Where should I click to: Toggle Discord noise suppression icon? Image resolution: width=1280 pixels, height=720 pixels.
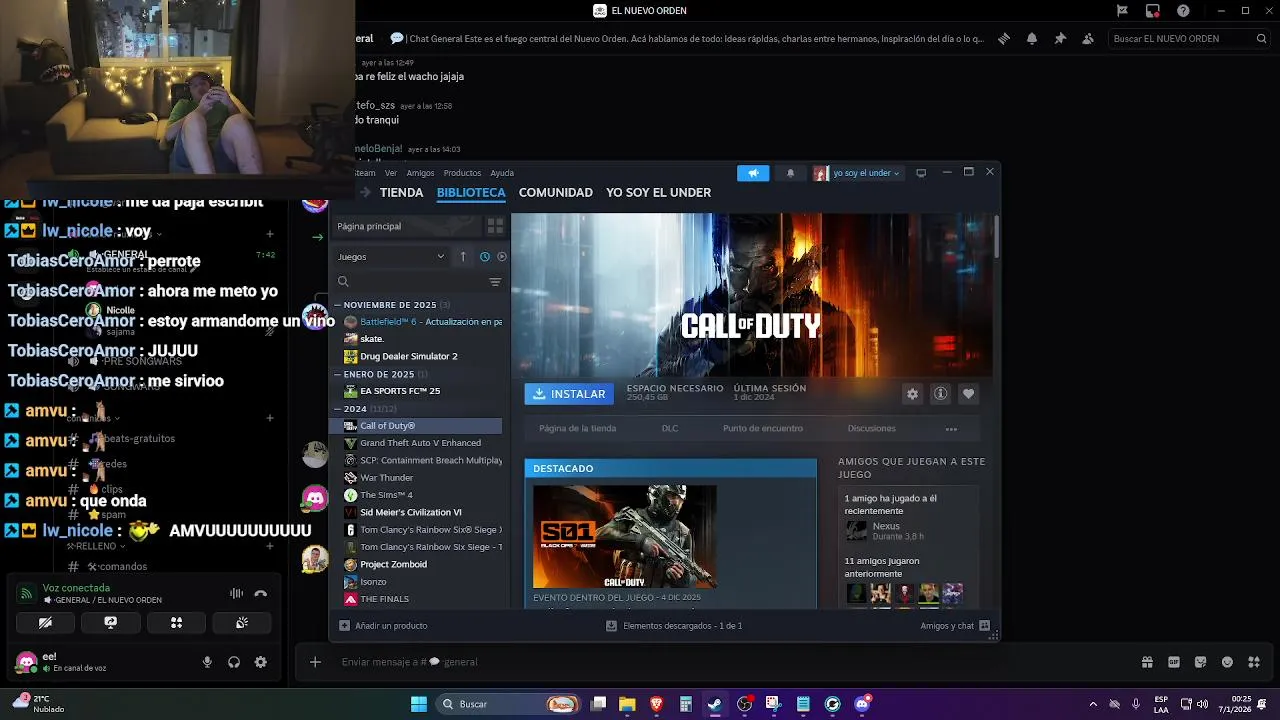pos(236,593)
